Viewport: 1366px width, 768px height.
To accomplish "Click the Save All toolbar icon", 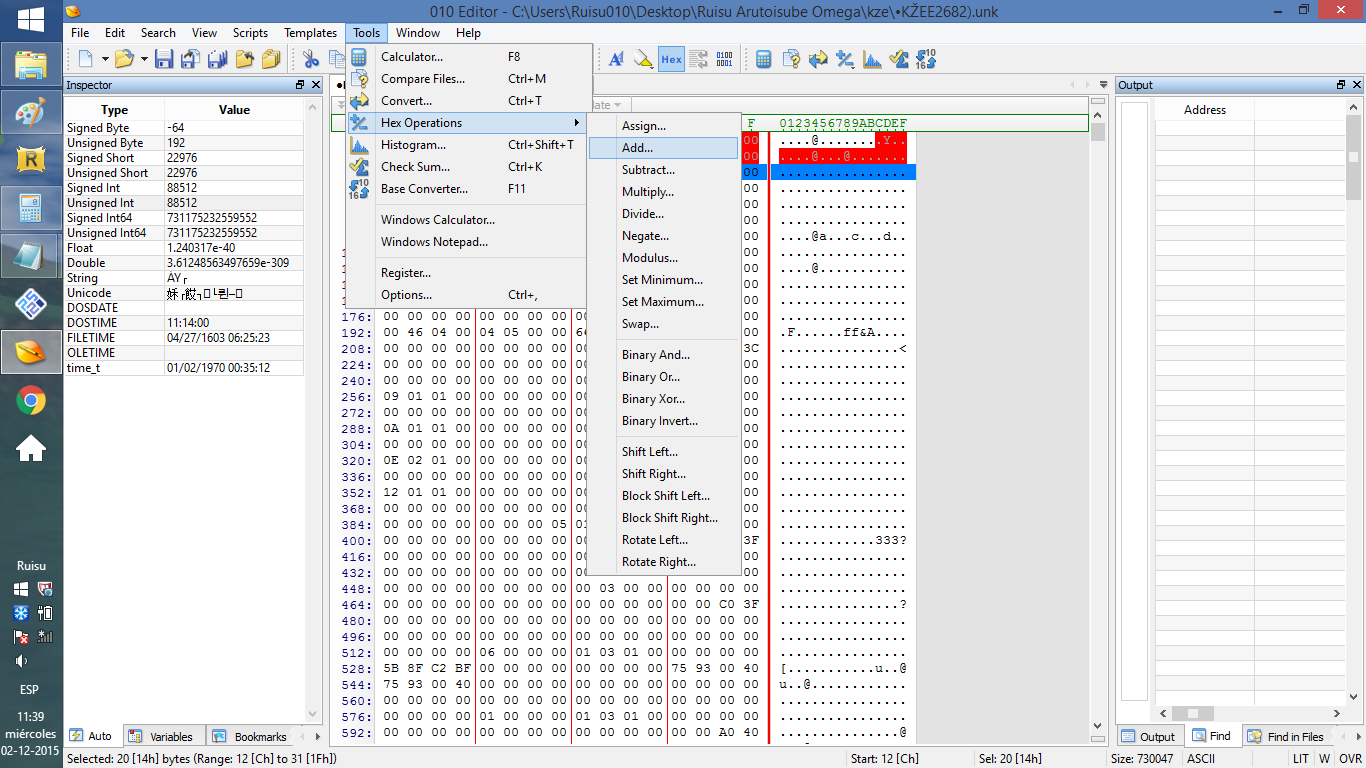I will point(217,59).
